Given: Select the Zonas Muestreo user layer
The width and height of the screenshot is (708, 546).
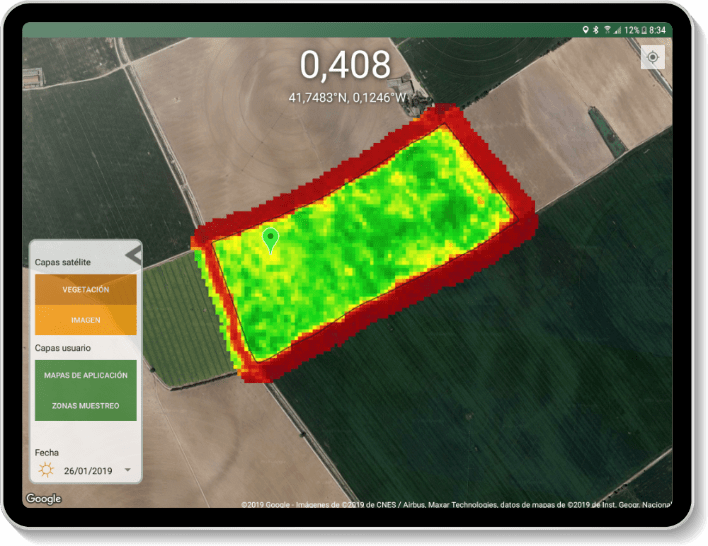Looking at the screenshot, I should coord(85,405).
